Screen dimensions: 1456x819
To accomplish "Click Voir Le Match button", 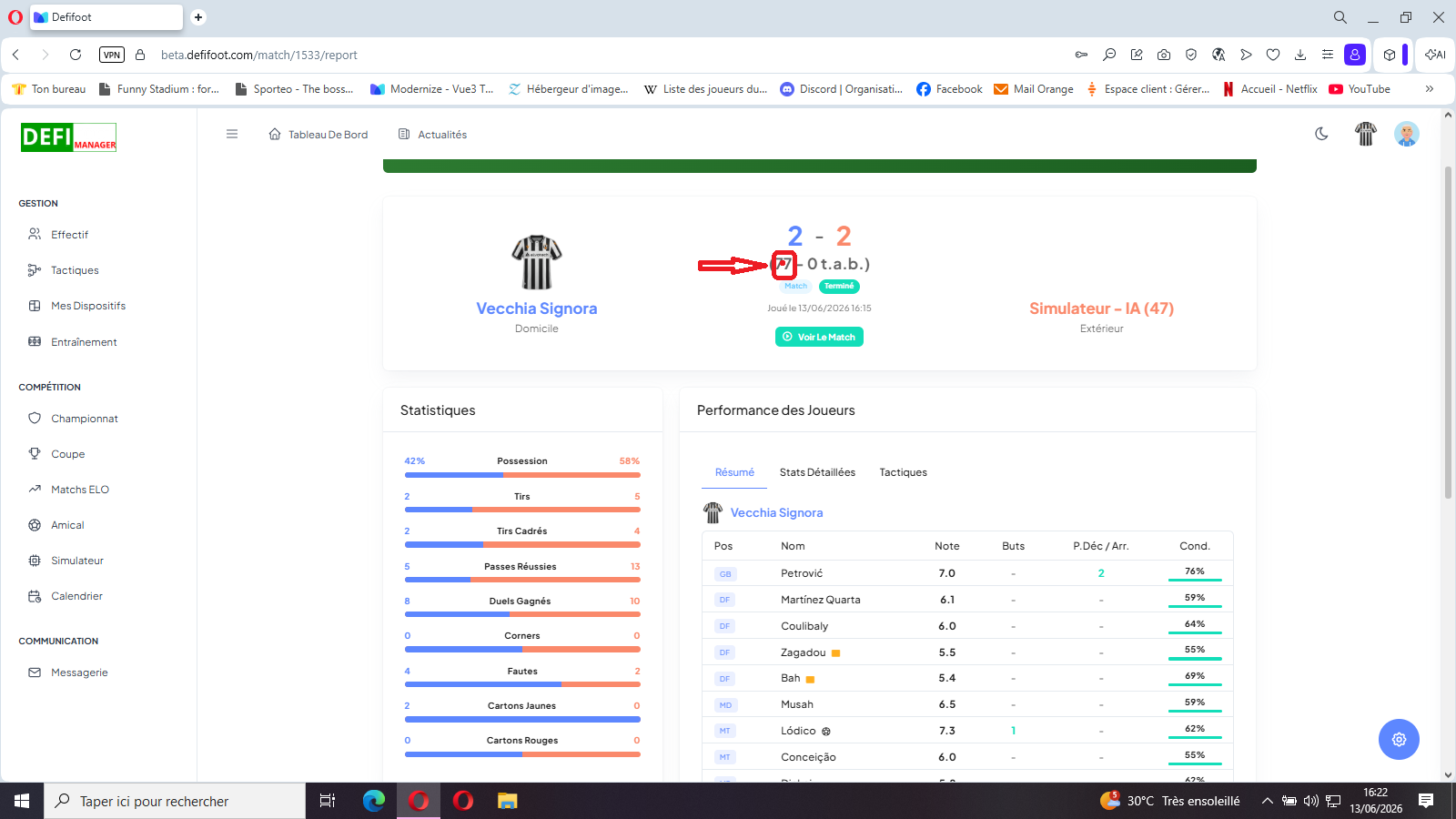I will (x=819, y=337).
